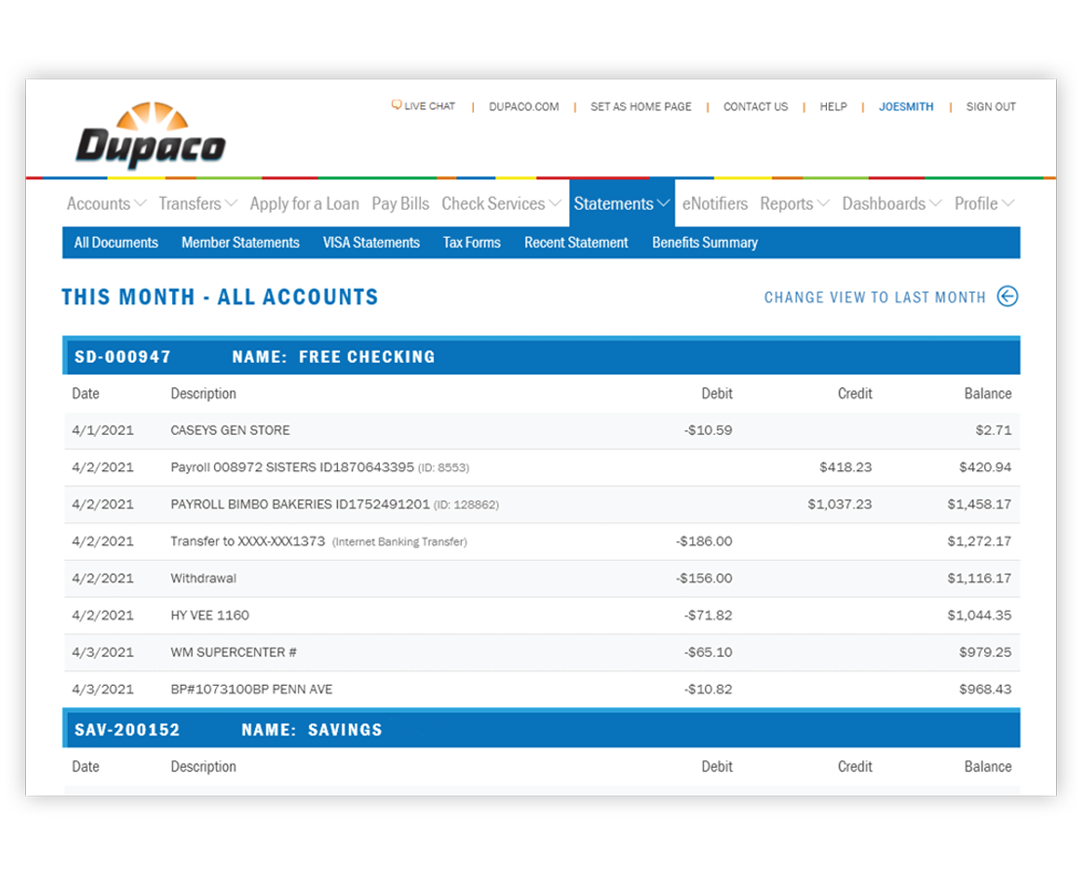Click the $1,044.35 balance

pyautogui.click(x=979, y=615)
